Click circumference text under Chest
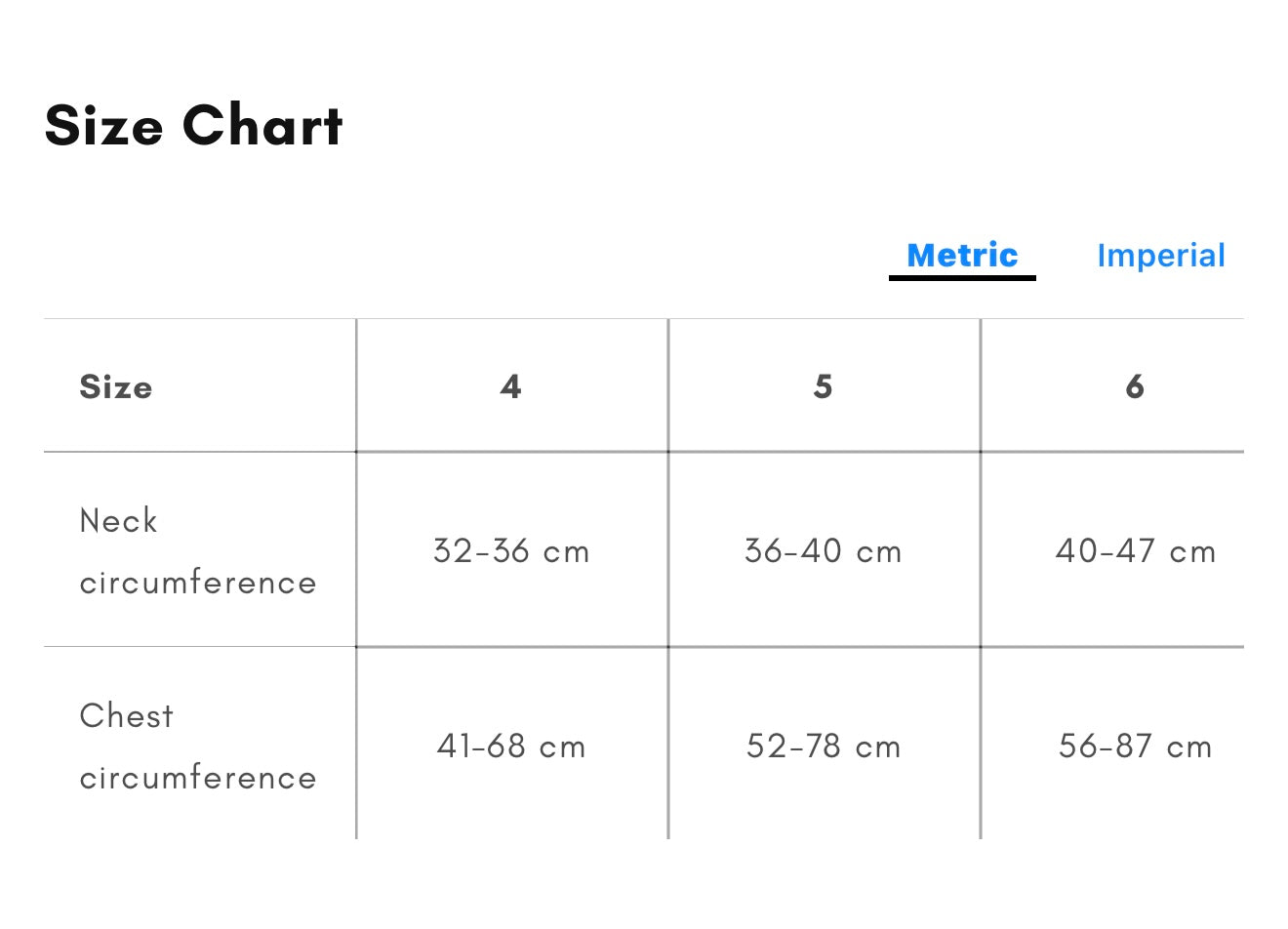 click(x=198, y=778)
